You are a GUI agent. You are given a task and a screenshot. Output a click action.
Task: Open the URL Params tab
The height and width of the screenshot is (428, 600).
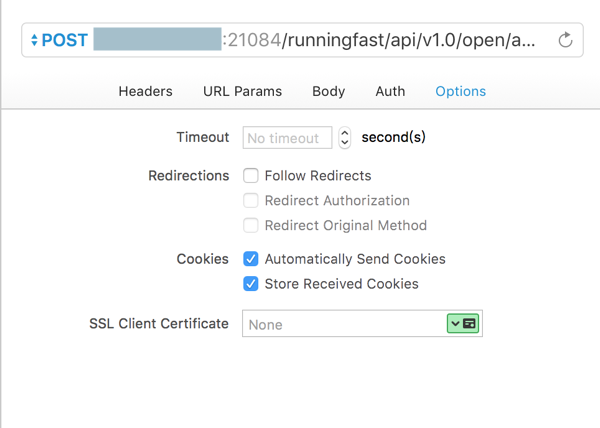pyautogui.click(x=242, y=91)
